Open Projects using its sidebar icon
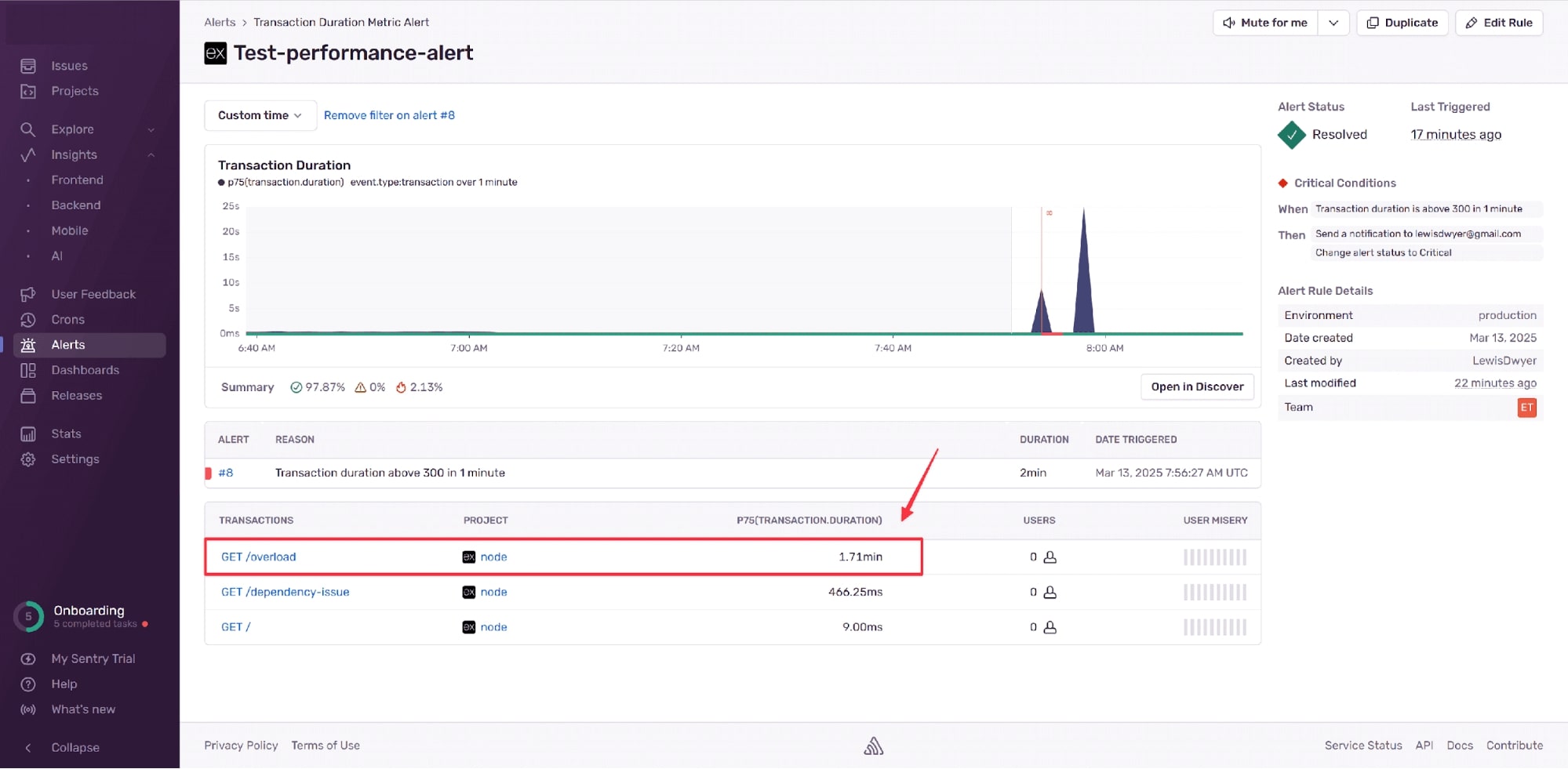The image size is (1568, 769). 28,91
